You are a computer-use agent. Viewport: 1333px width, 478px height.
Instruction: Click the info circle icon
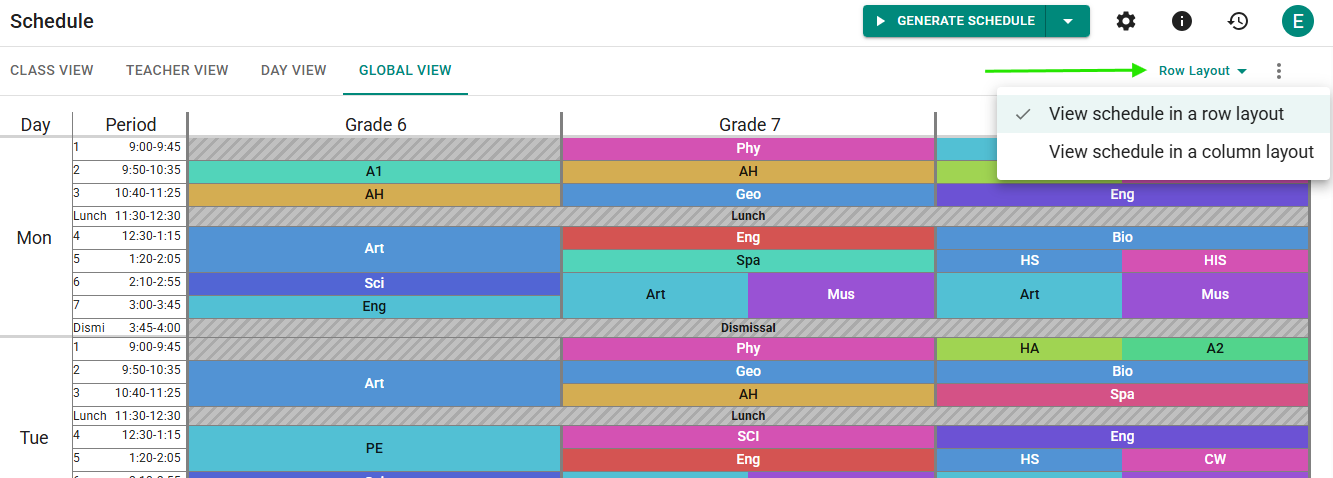click(1182, 21)
